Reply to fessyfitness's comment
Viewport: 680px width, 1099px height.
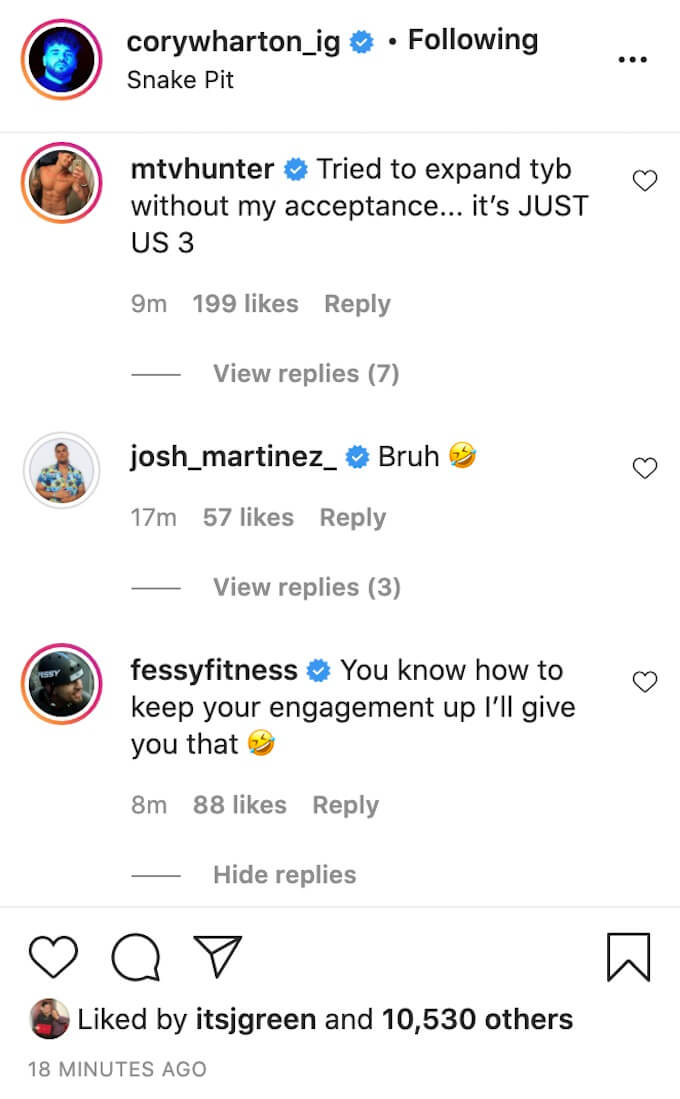[345, 805]
